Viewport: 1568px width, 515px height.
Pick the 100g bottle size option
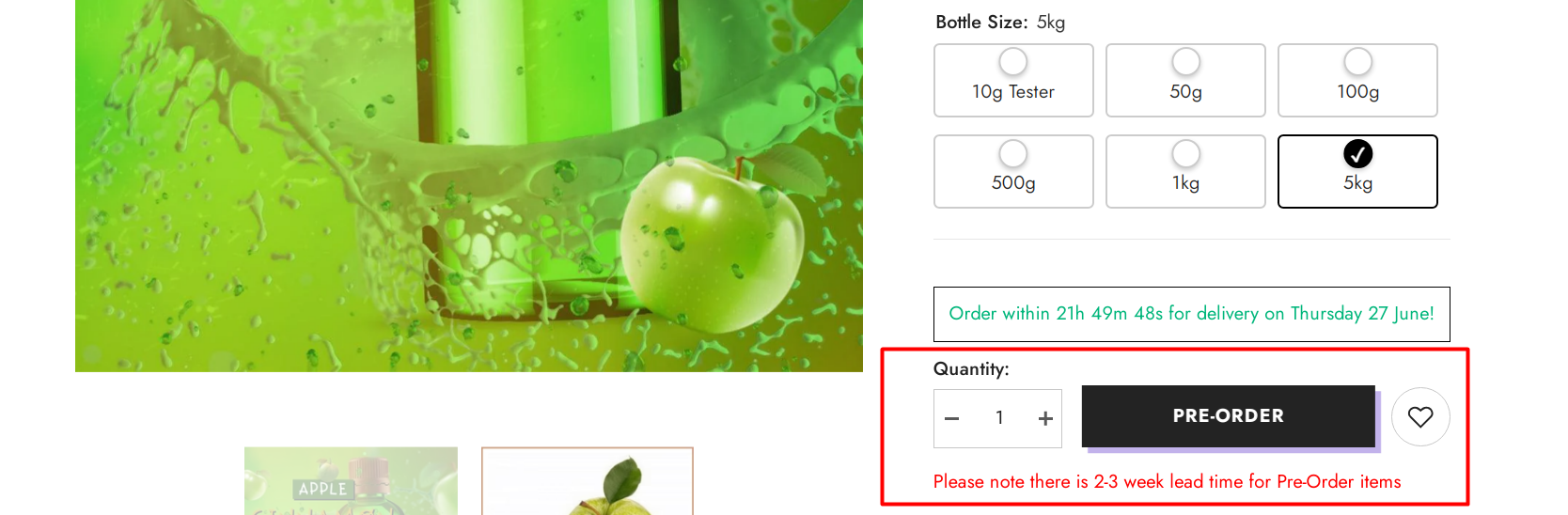point(1357,80)
